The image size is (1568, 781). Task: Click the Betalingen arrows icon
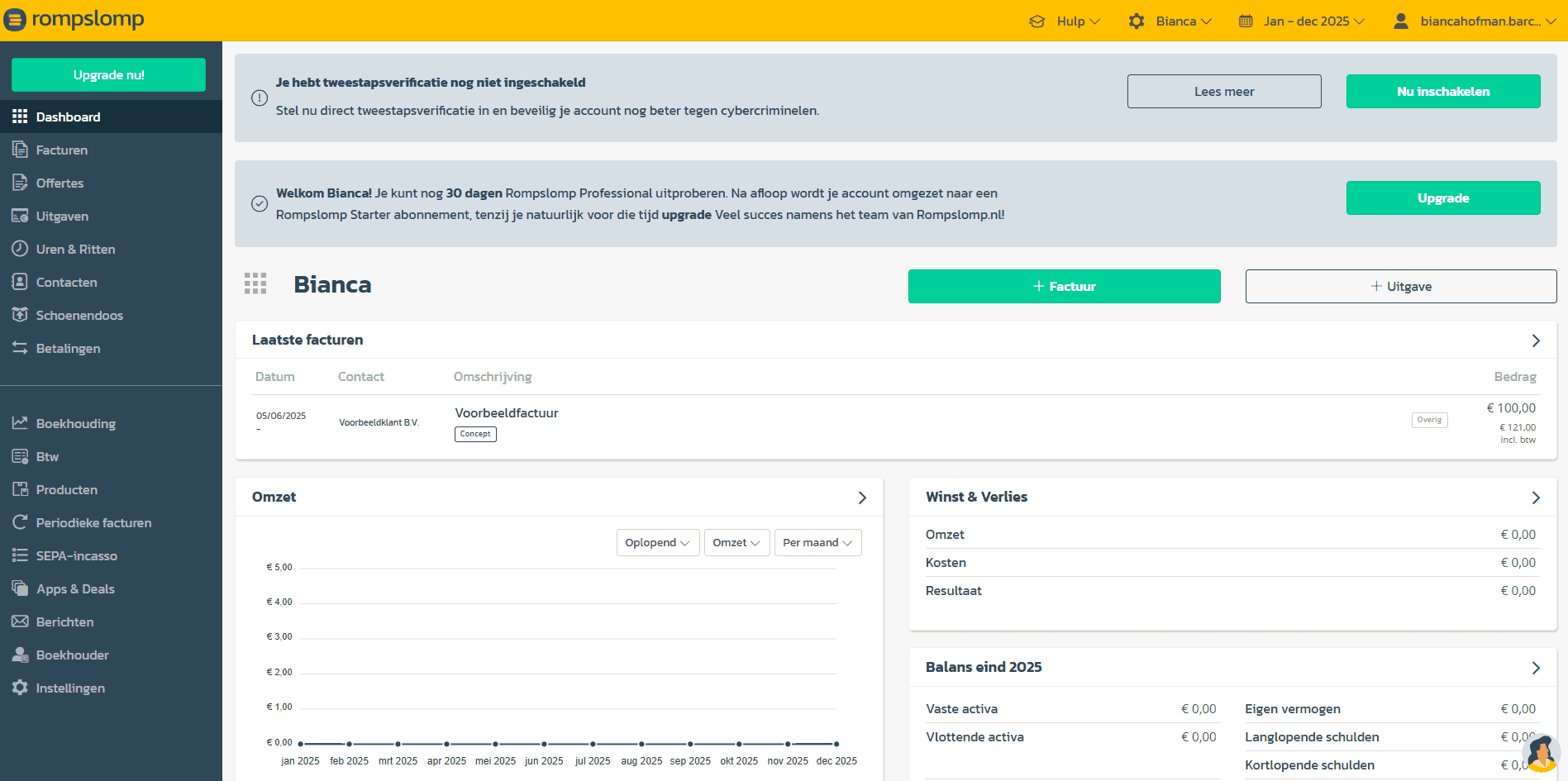click(x=20, y=348)
